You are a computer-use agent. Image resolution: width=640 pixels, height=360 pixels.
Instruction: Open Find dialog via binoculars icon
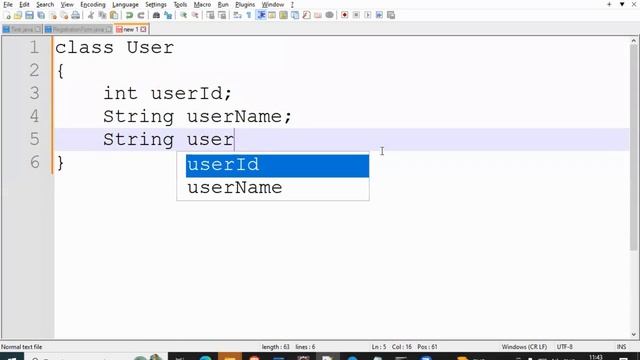click(156, 16)
